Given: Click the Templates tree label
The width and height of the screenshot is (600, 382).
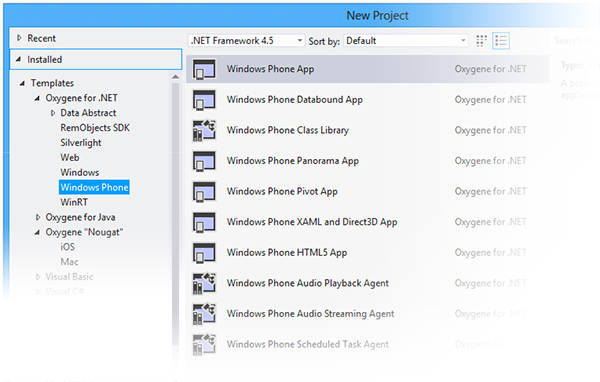Looking at the screenshot, I should click(52, 83).
